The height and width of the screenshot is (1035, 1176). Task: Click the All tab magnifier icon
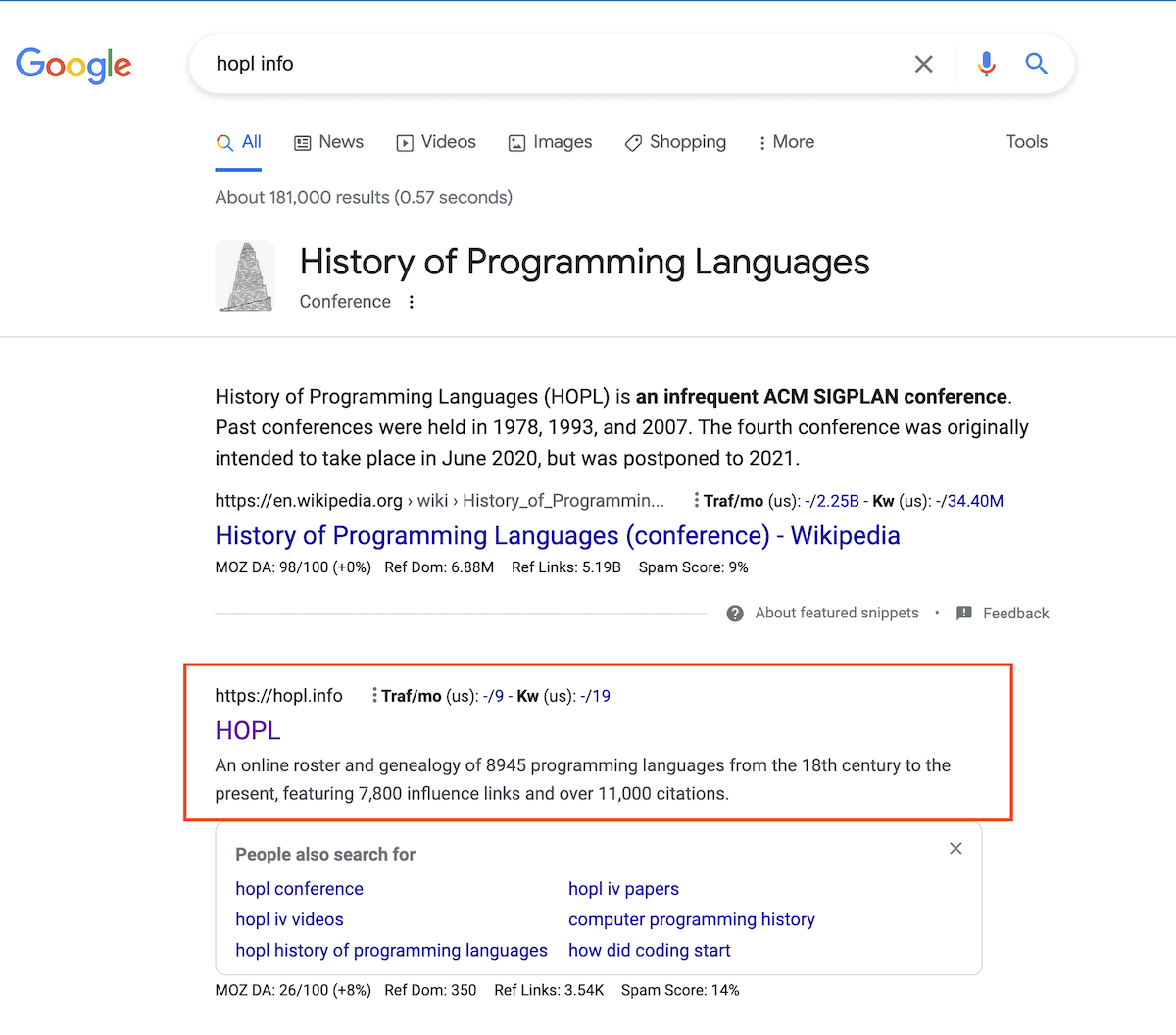pos(223,141)
